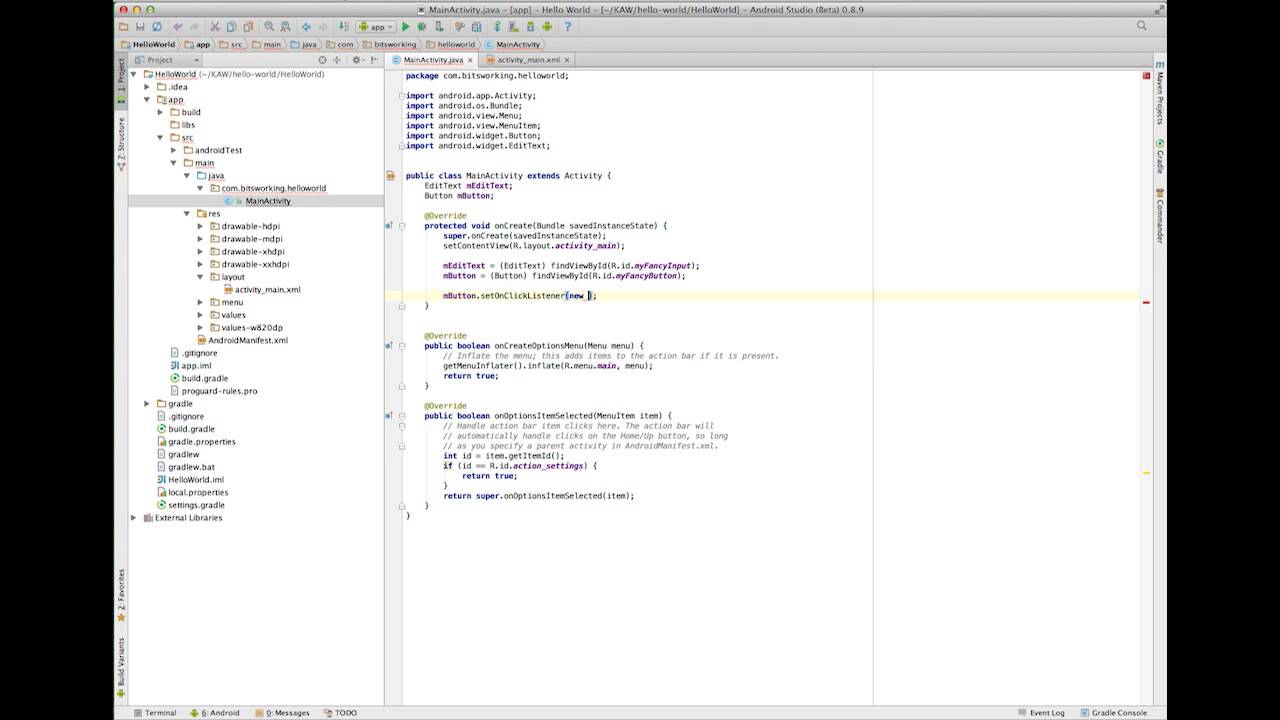Open the app run configuration dropdown
Viewport: 1280px width, 720px height.
coord(376,27)
